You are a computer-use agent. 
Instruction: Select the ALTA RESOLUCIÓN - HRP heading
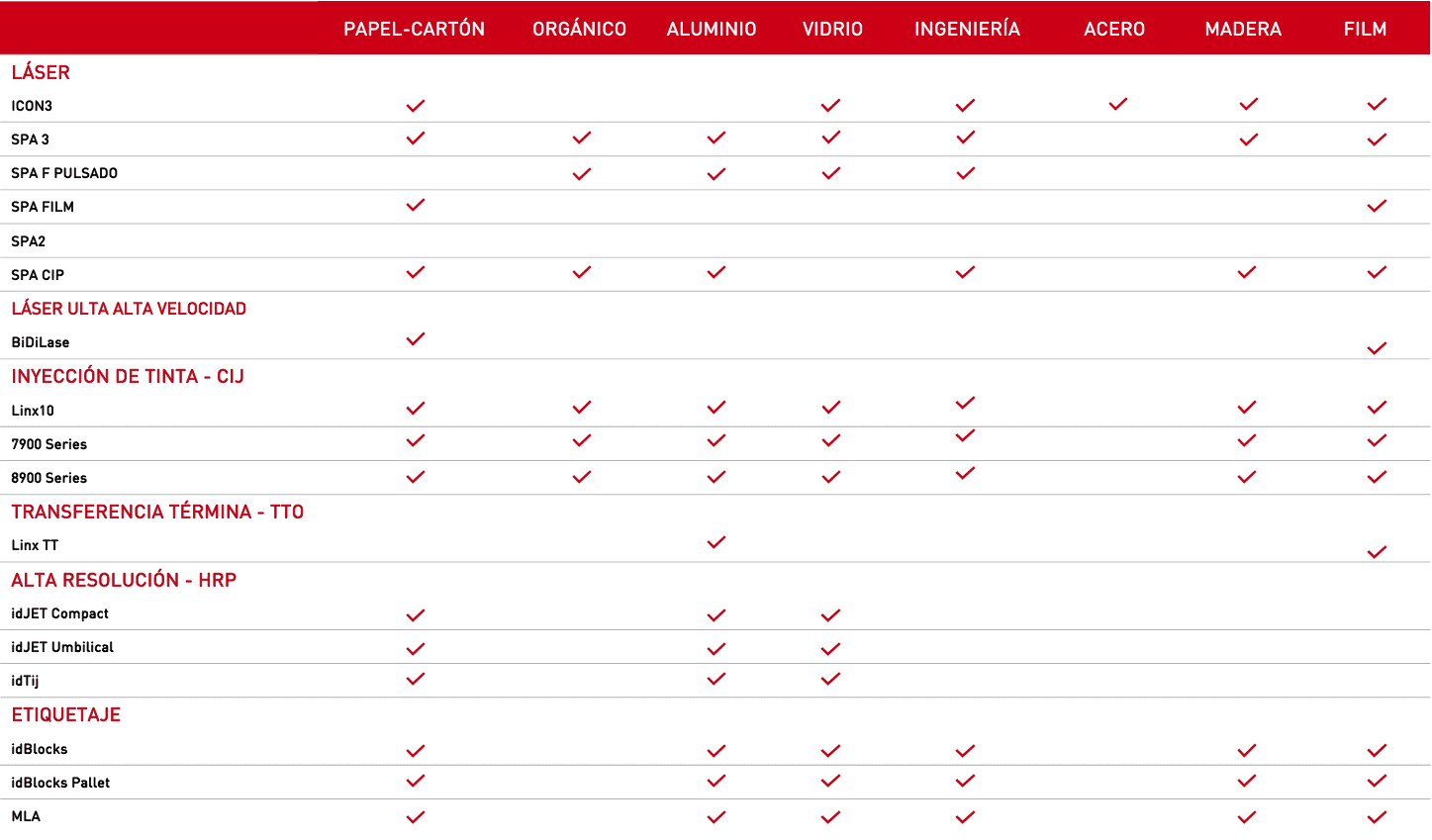pos(124,580)
